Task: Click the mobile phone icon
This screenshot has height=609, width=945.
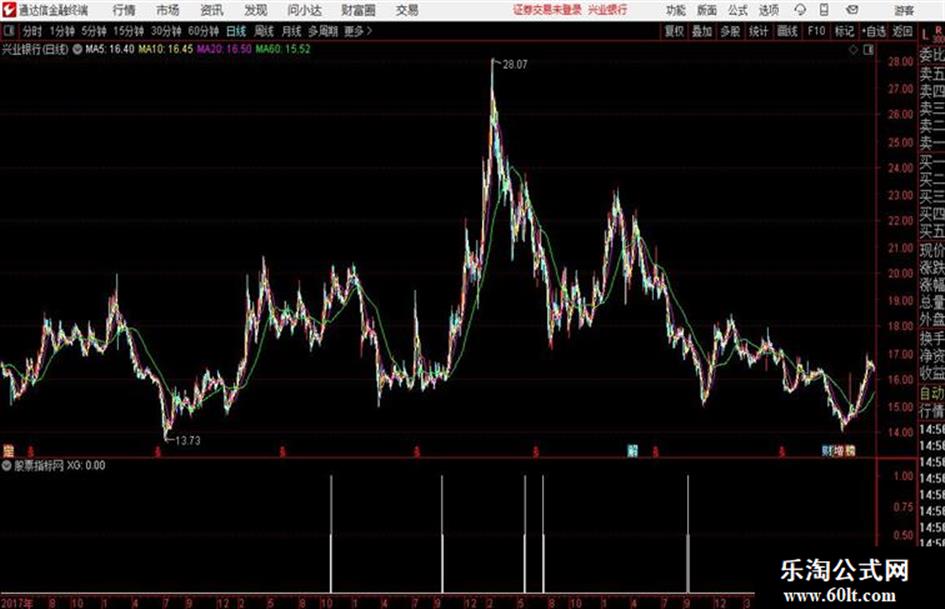Action: 824,10
